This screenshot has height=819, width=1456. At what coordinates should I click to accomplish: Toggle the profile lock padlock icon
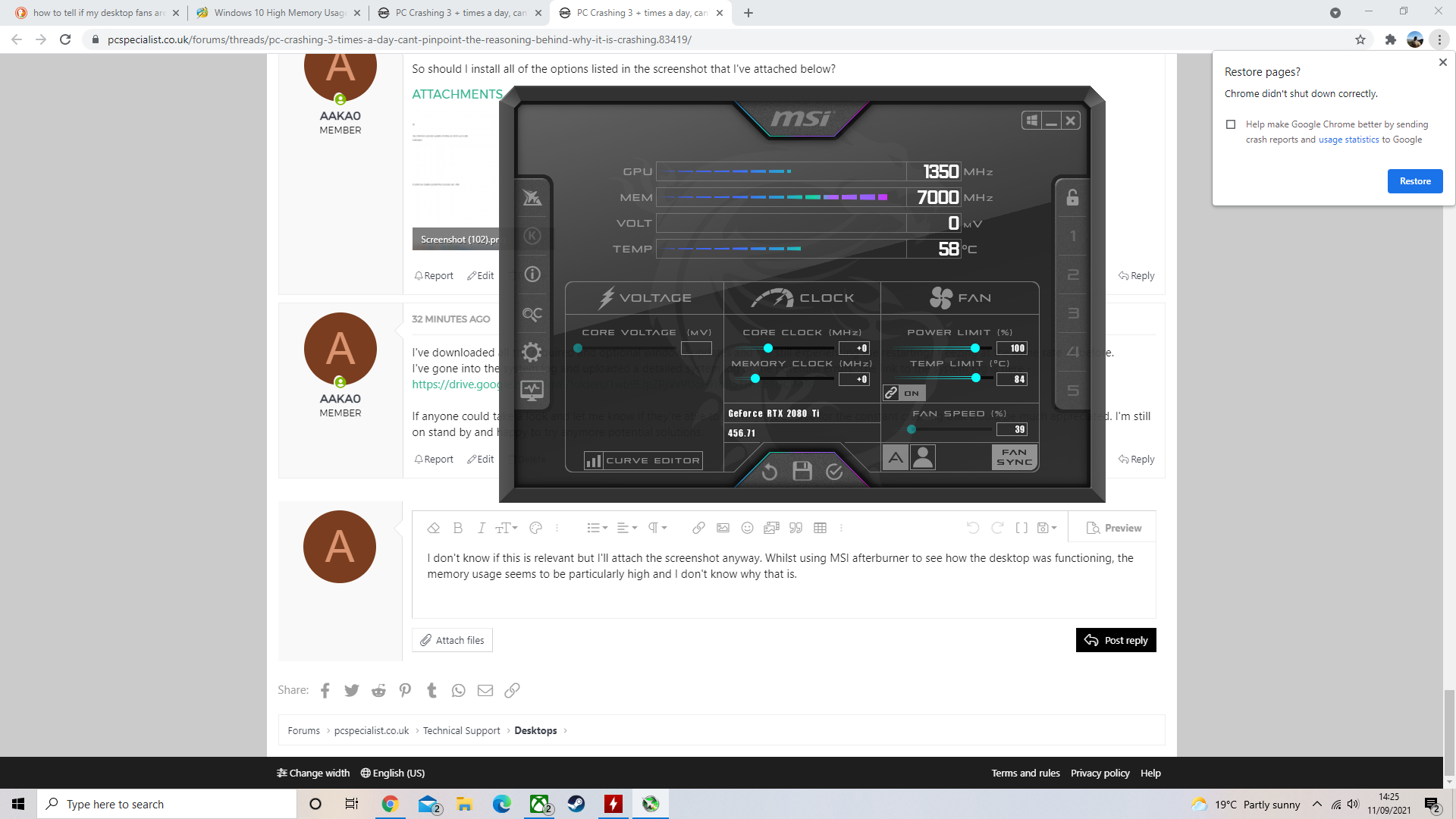tap(1072, 197)
